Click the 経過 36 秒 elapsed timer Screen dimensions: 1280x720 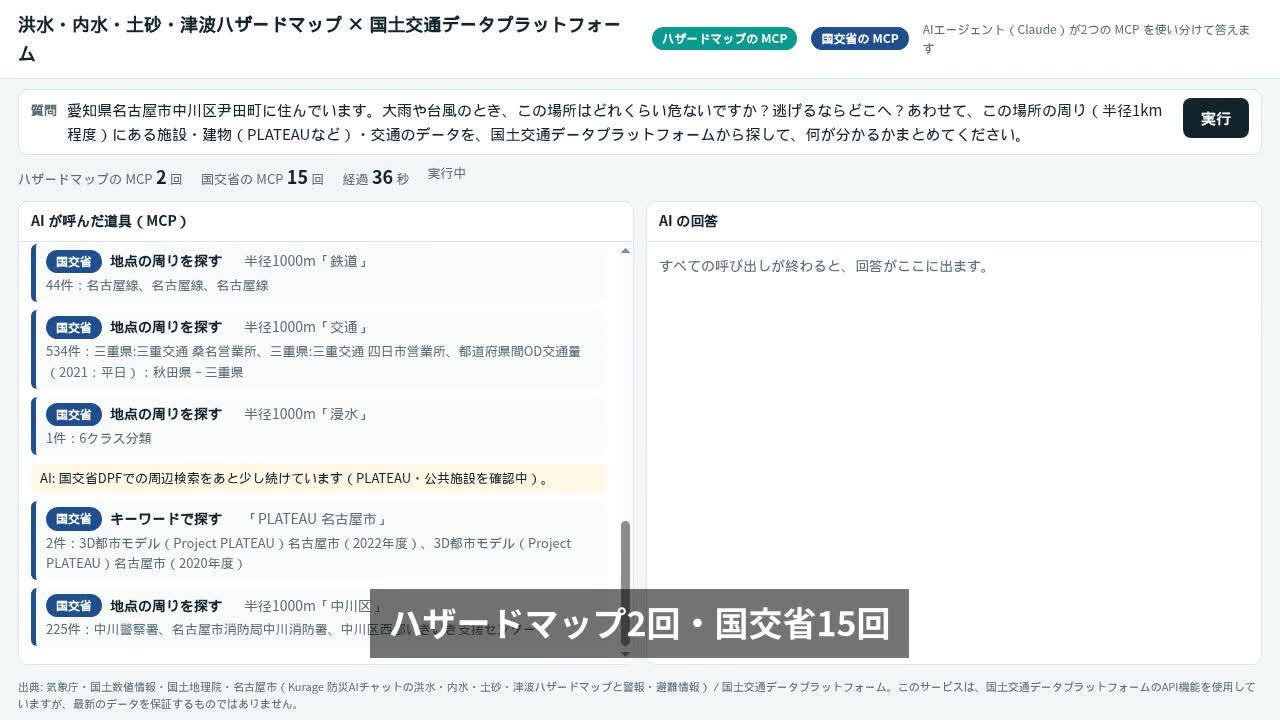pos(376,178)
